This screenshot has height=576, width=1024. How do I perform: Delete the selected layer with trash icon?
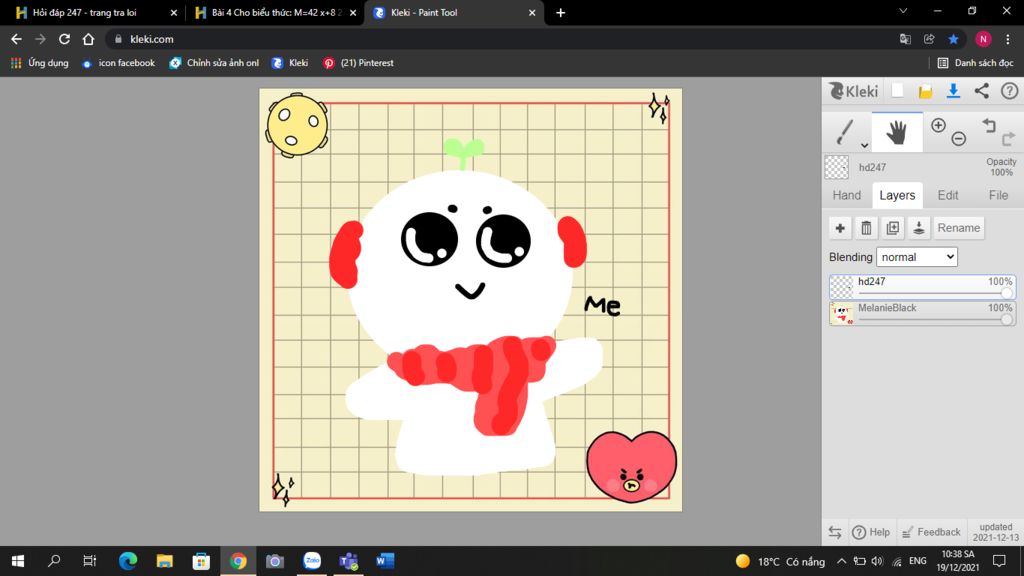pyautogui.click(x=866, y=228)
